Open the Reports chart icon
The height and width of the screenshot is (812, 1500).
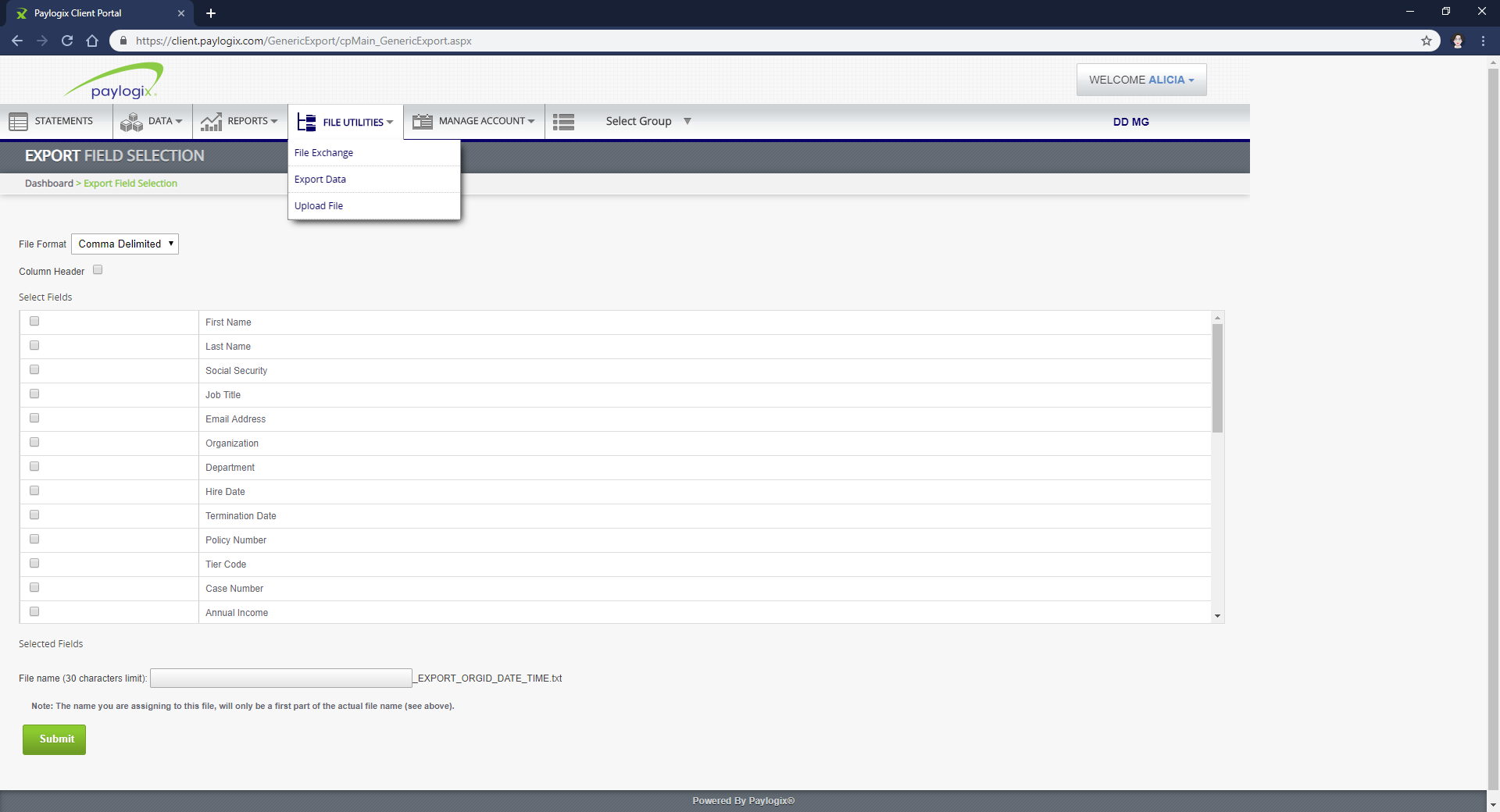tap(210, 121)
